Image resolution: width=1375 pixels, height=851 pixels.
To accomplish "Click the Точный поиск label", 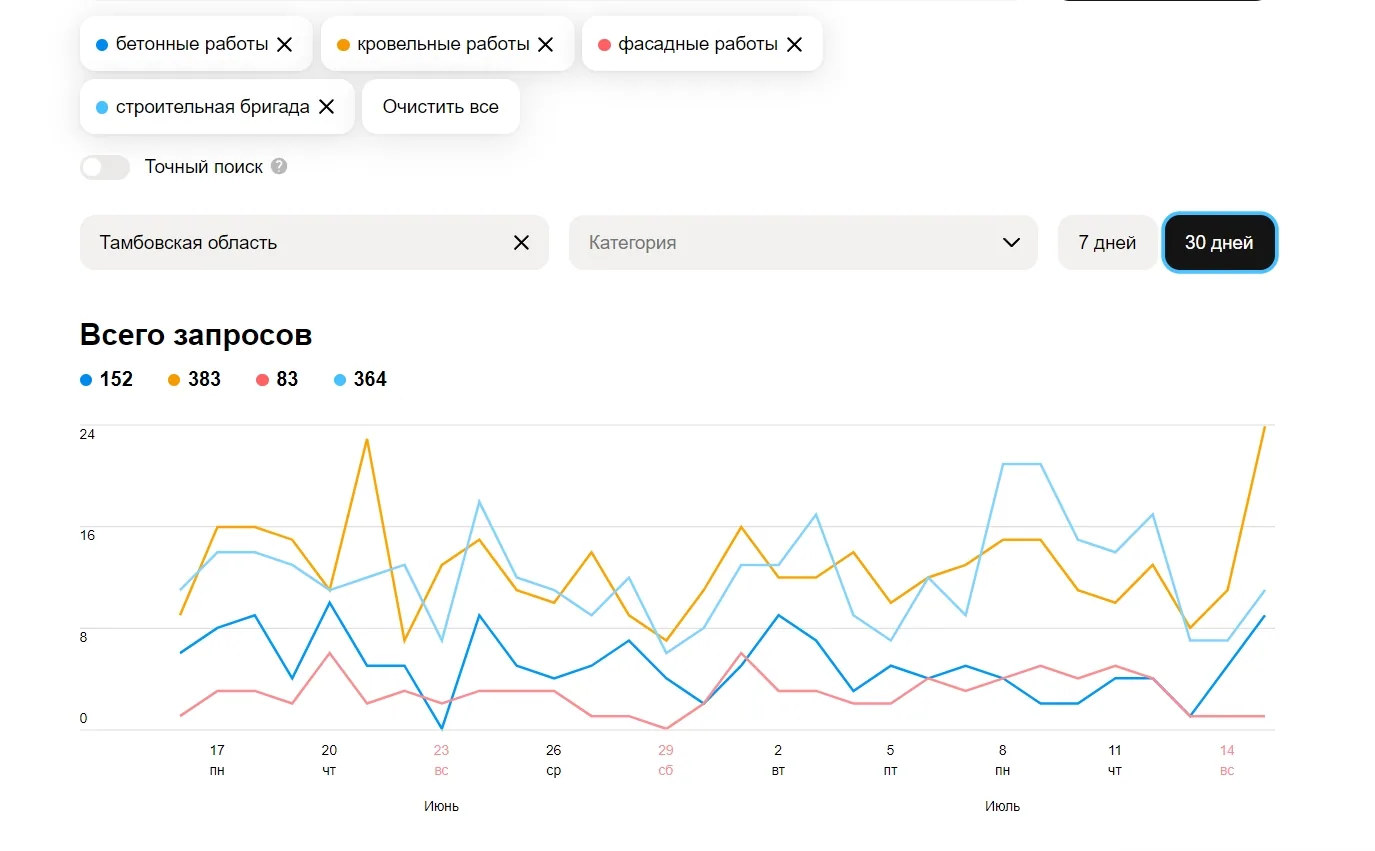I will 204,167.
